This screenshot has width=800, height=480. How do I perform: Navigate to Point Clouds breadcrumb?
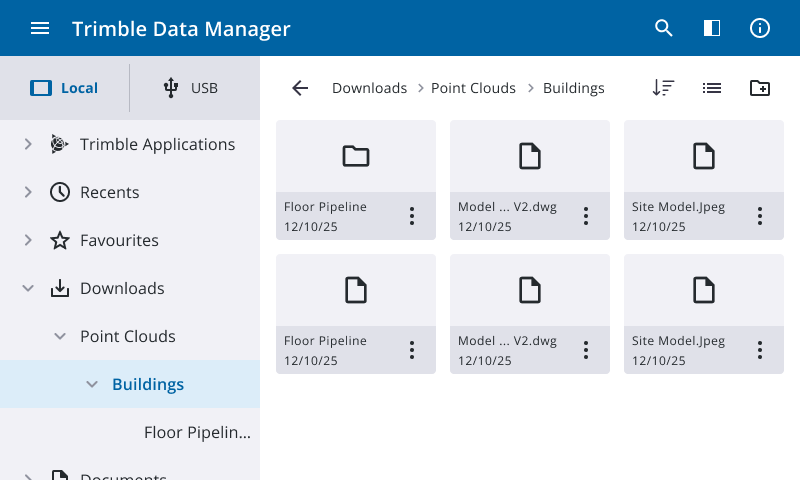473,88
